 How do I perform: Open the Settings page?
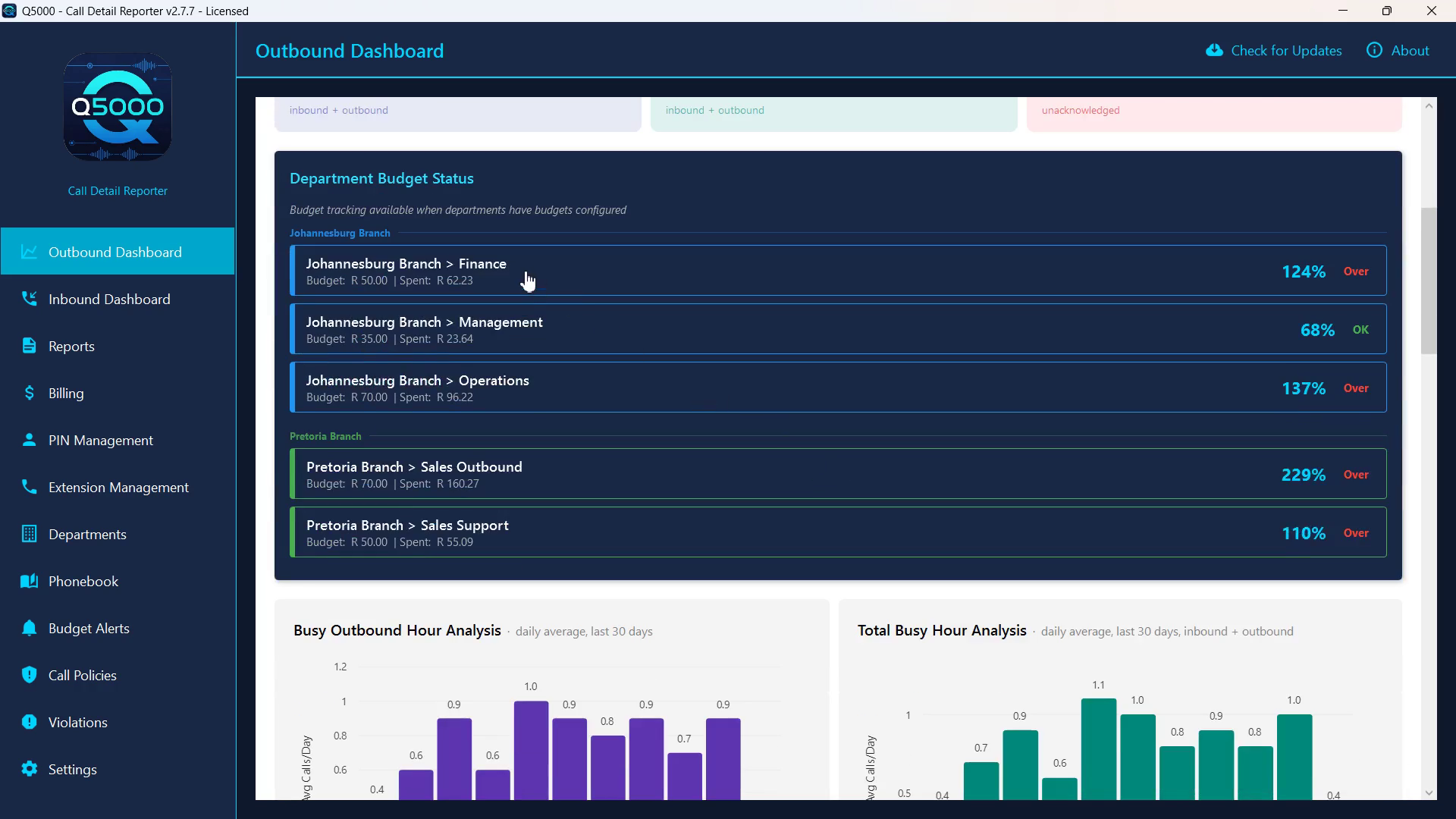click(x=118, y=769)
